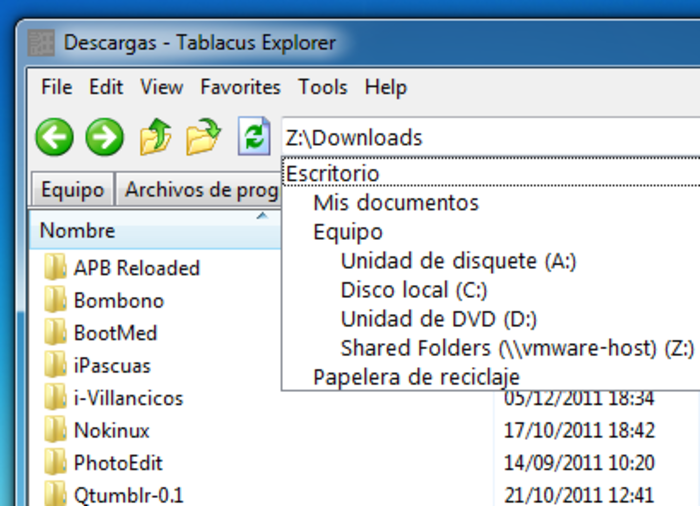Select the iPascuas folder icon
The height and width of the screenshot is (506, 700).
pyautogui.click(x=55, y=365)
